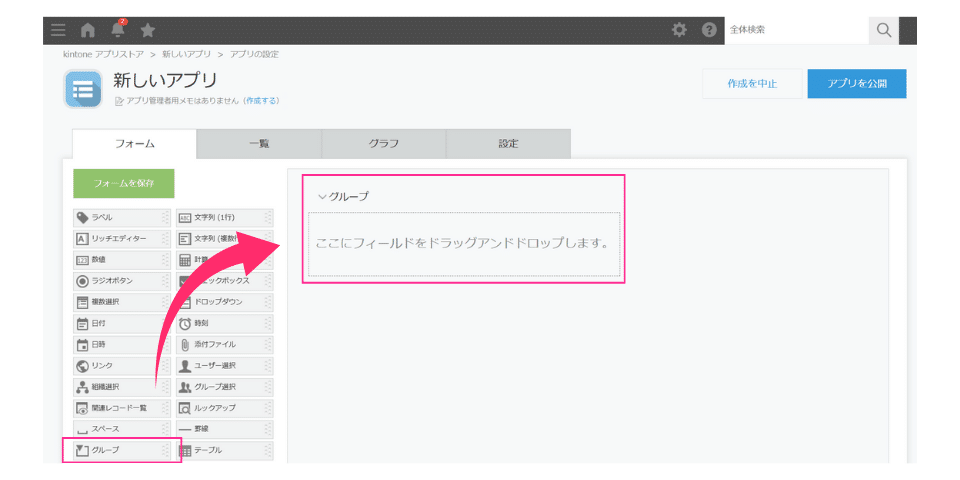The image size is (960, 480).
Task: Open the hamburger menu icon
Action: [x=58, y=30]
